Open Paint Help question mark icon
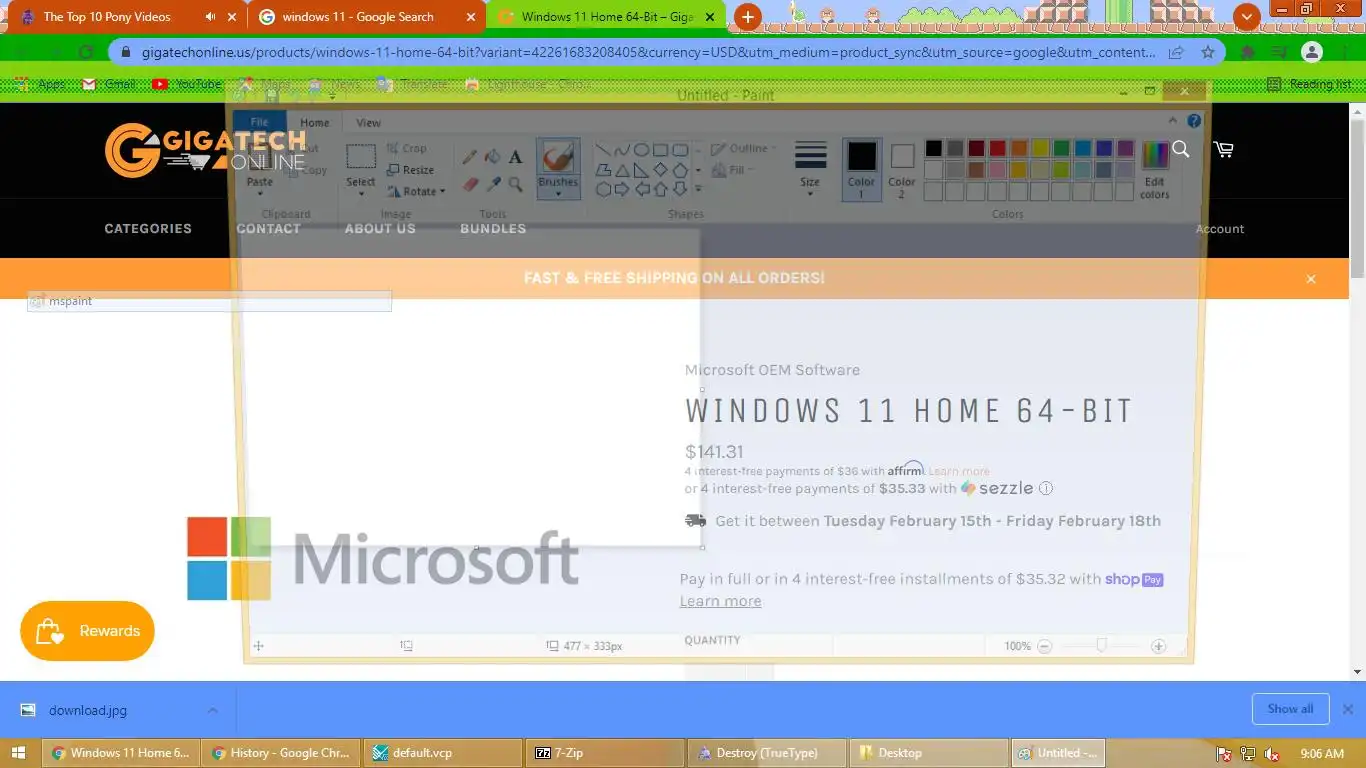This screenshot has height=768, width=1366. point(1194,121)
